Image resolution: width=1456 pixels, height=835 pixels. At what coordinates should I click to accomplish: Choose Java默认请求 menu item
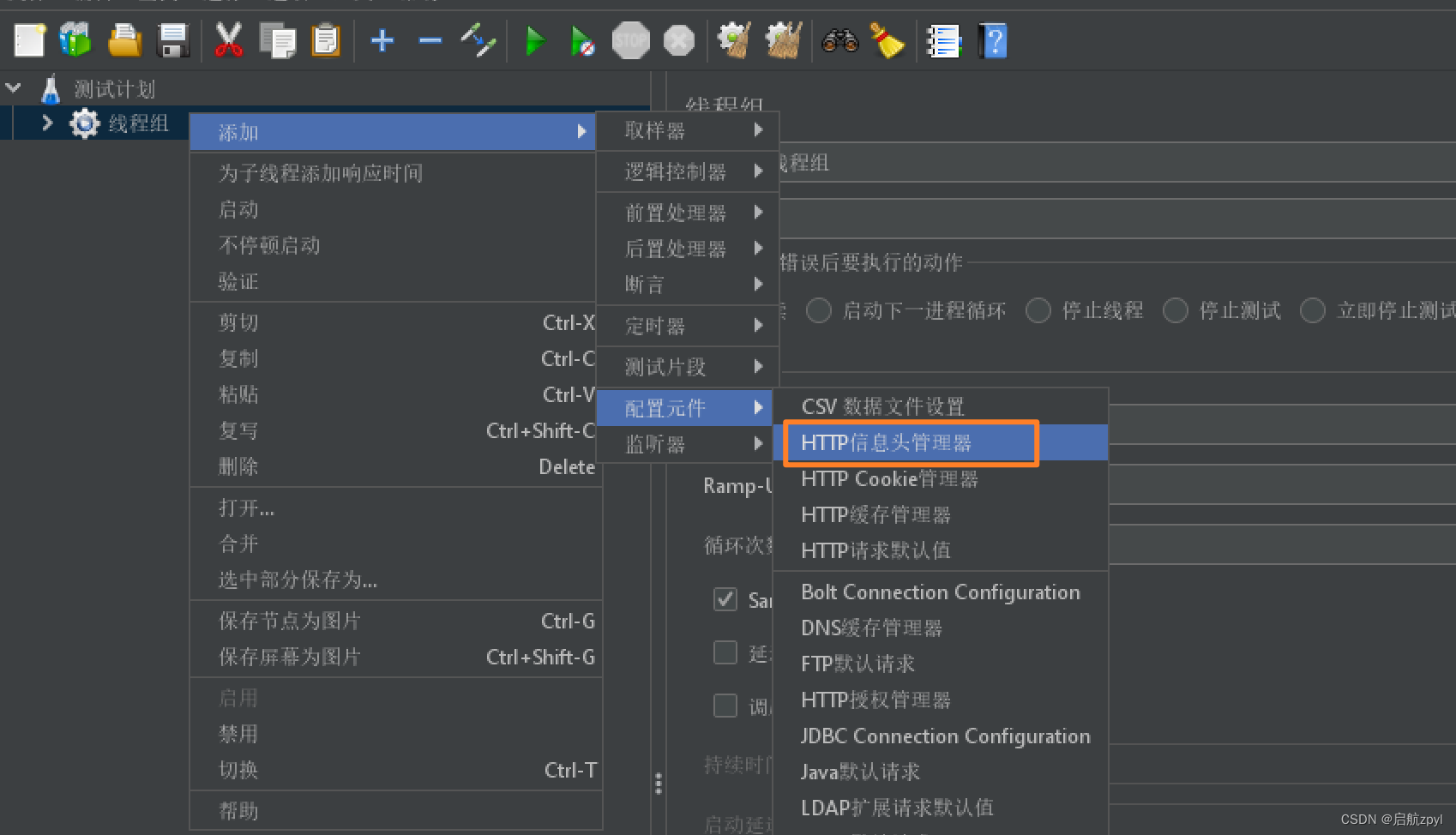click(x=941, y=772)
